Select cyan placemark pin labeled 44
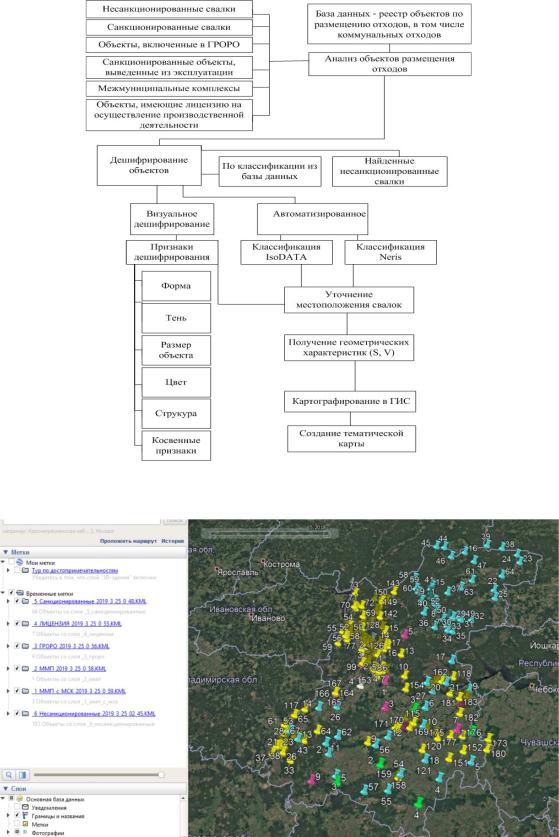This screenshot has width=559, height=837. (443, 546)
